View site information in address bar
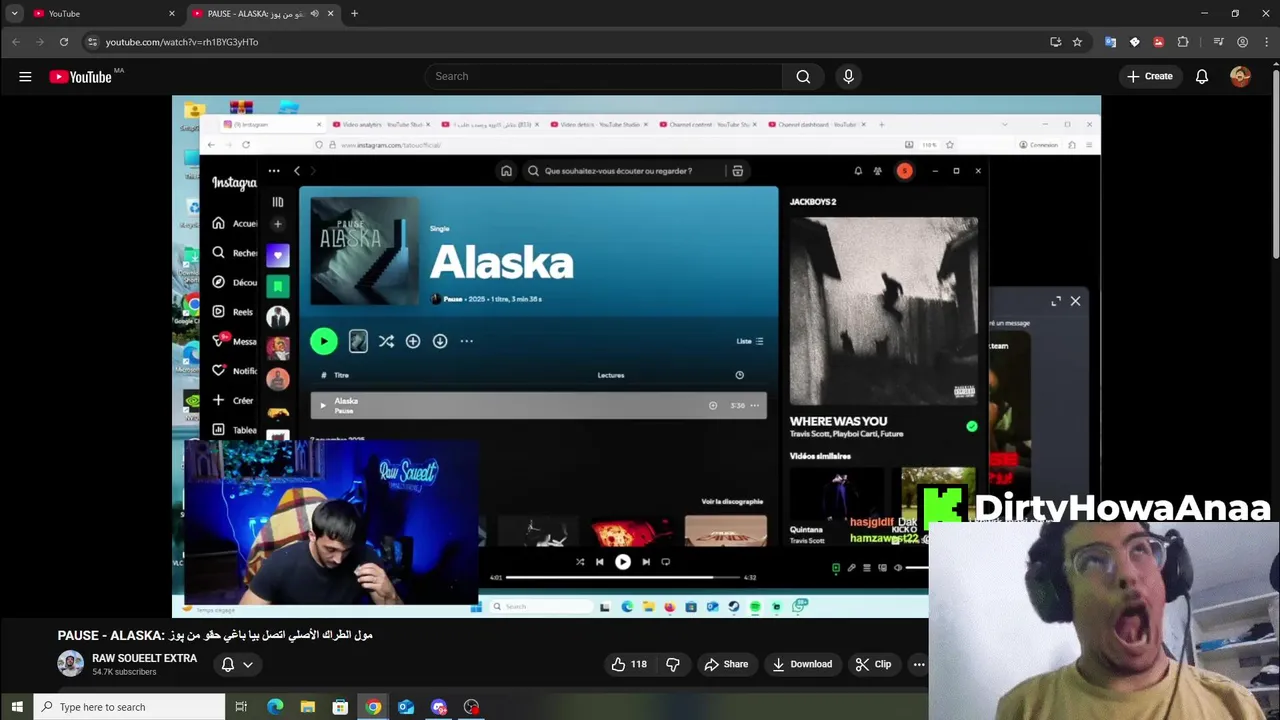The height and width of the screenshot is (720, 1280). [x=92, y=42]
